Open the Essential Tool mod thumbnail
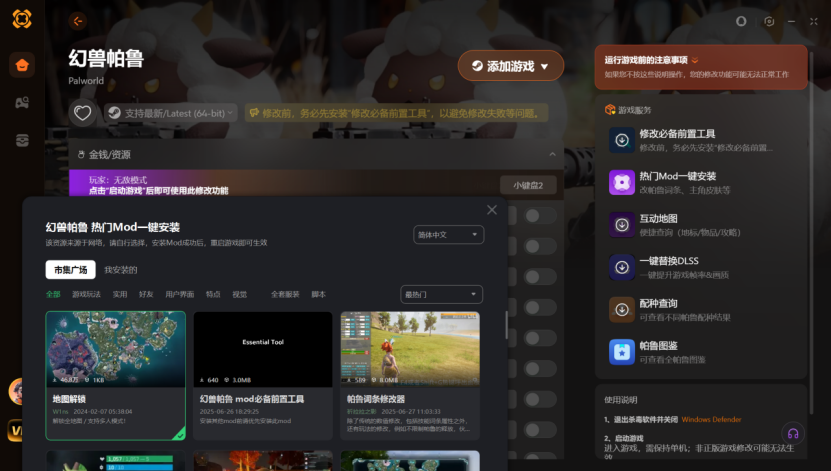 tap(263, 349)
